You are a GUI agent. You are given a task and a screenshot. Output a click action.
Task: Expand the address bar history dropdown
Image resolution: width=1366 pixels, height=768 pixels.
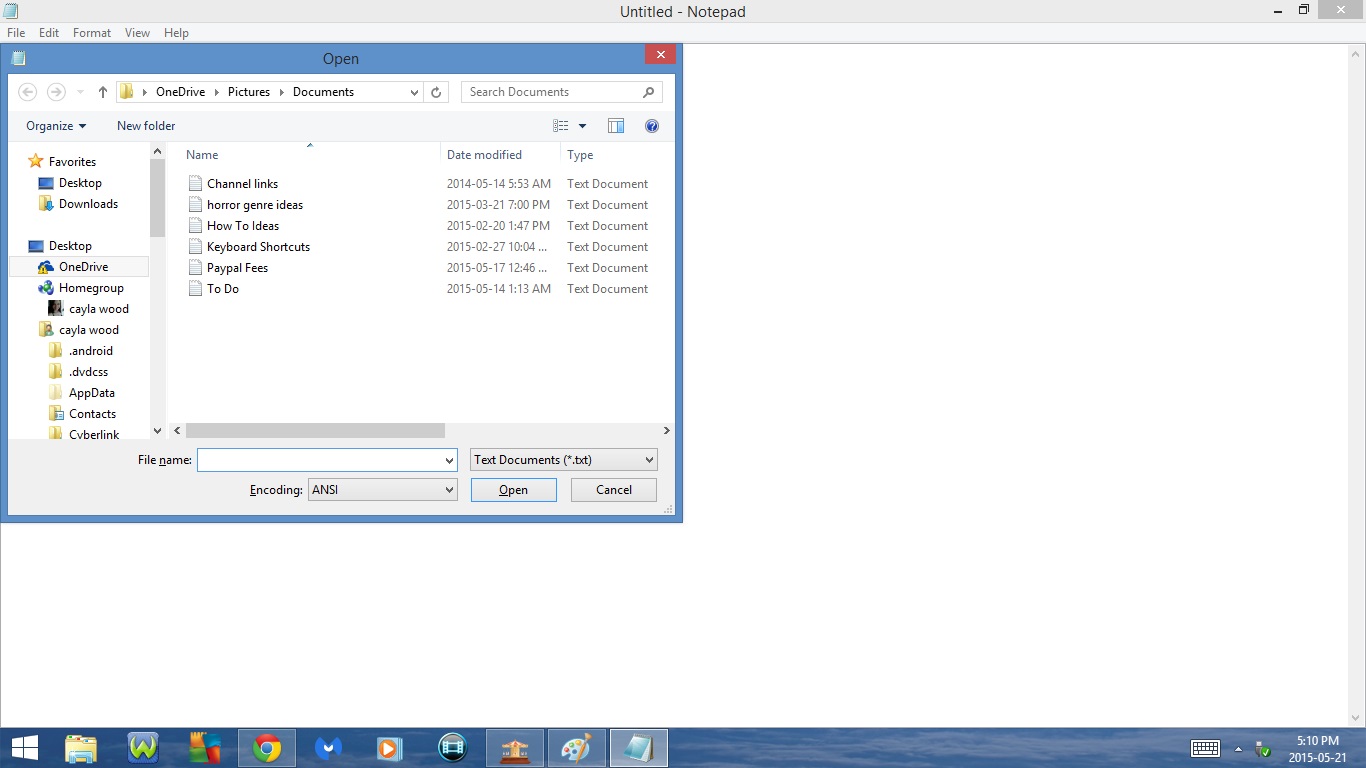click(415, 92)
